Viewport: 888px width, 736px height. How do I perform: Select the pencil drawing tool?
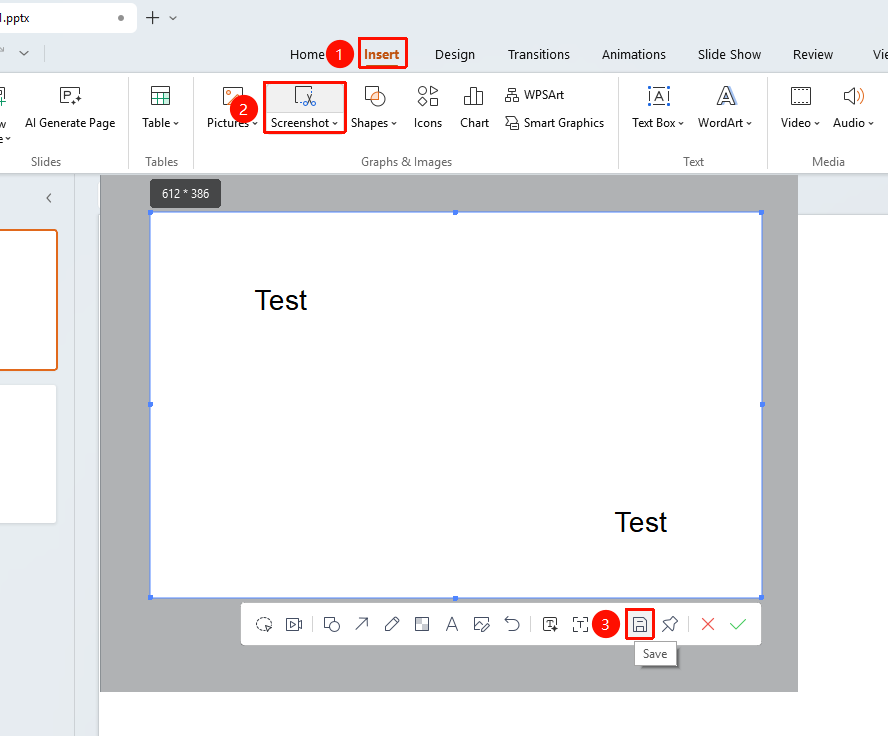[391, 624]
